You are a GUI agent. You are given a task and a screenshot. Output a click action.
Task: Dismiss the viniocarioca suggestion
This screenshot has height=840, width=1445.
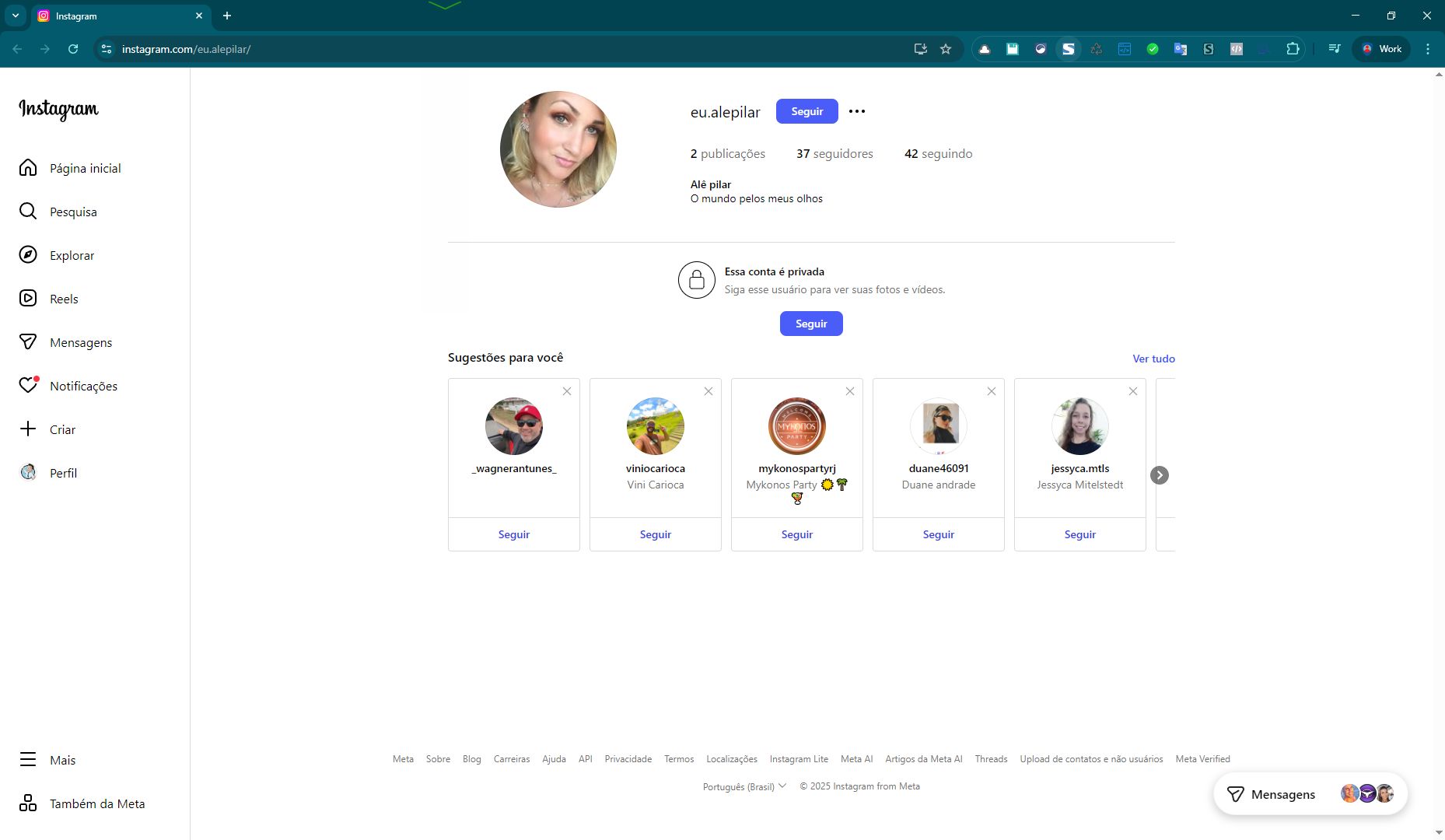[709, 391]
